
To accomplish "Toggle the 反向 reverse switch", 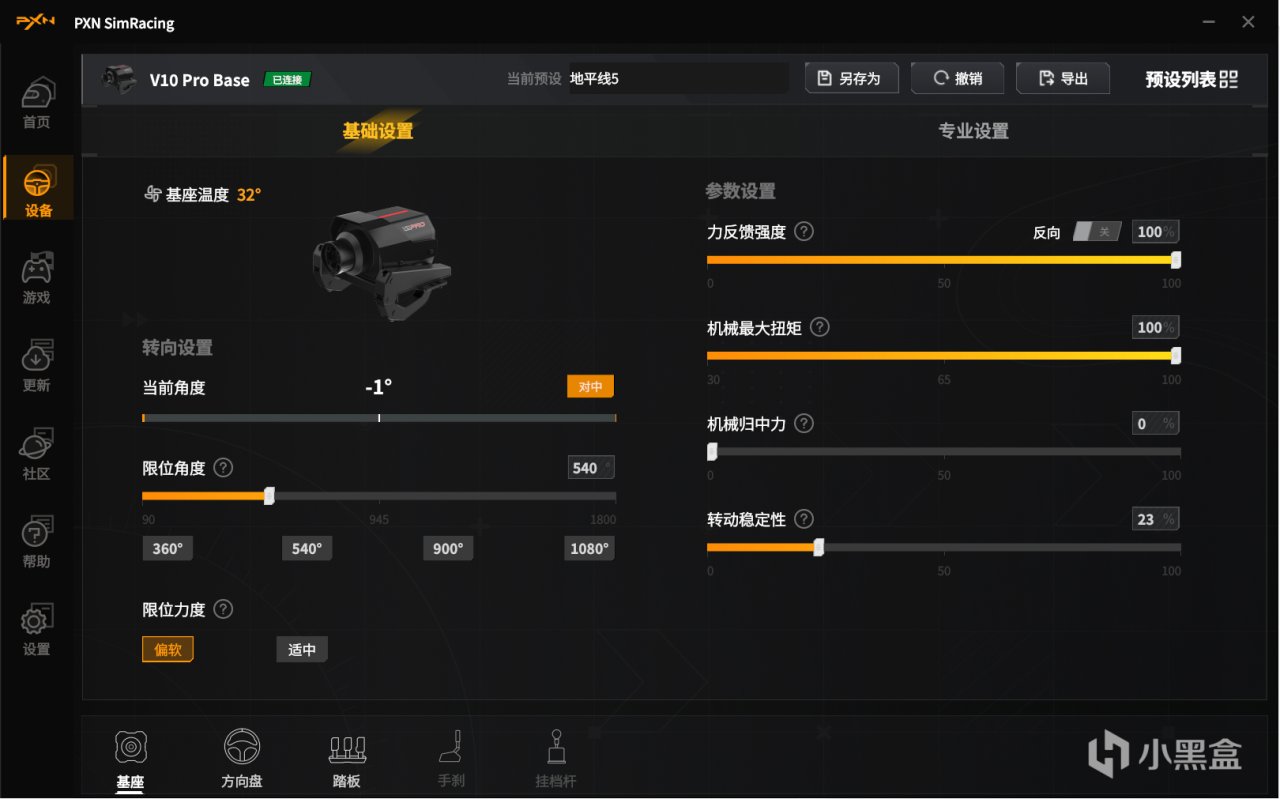I will click(1097, 232).
